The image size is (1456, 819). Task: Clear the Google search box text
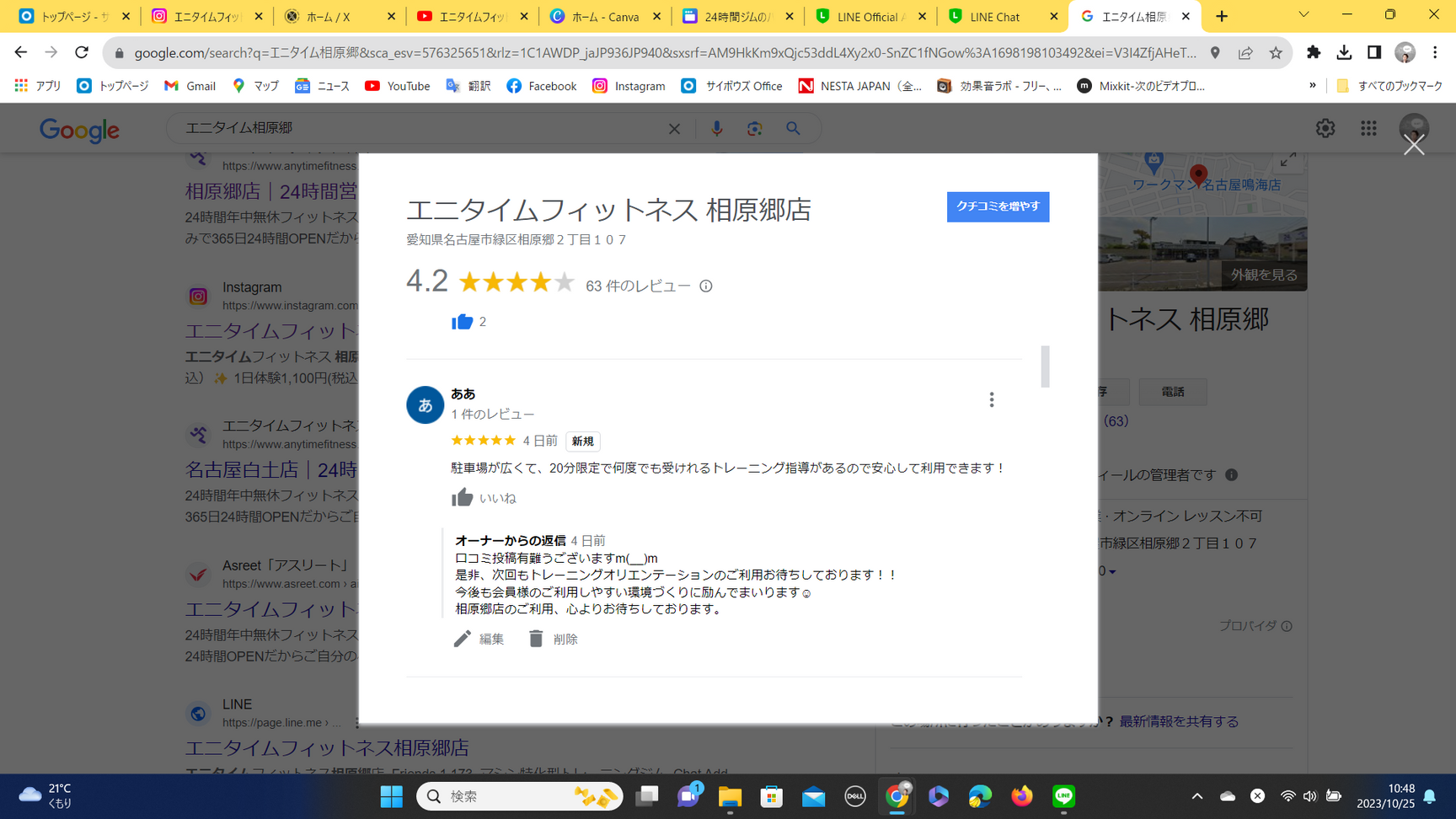(x=674, y=129)
